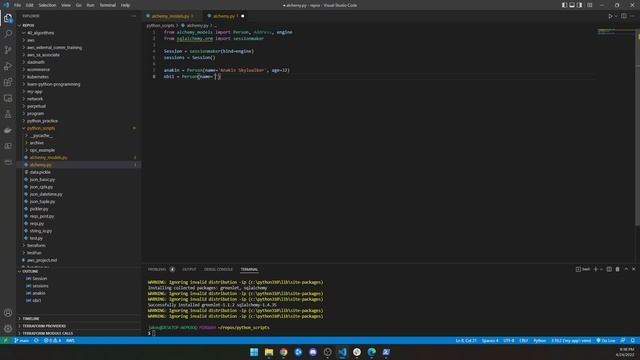The image size is (640, 360).
Task: Click the Python language mode in status bar
Action: (x=540, y=340)
